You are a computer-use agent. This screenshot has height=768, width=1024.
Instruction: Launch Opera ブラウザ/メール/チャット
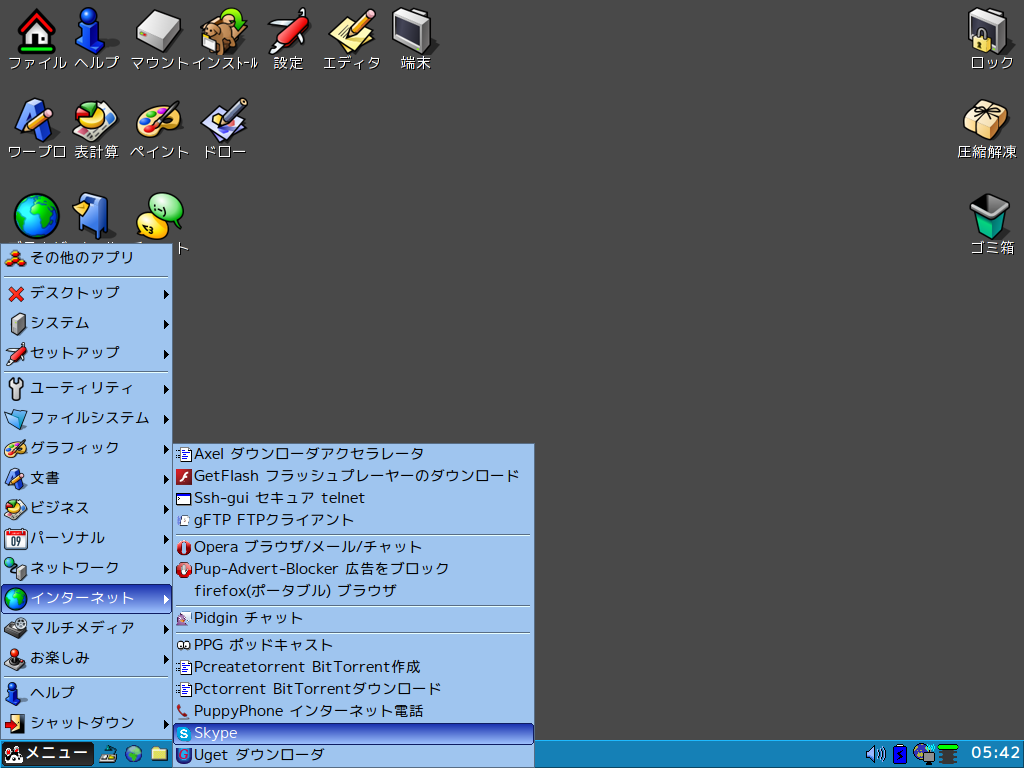click(x=353, y=547)
